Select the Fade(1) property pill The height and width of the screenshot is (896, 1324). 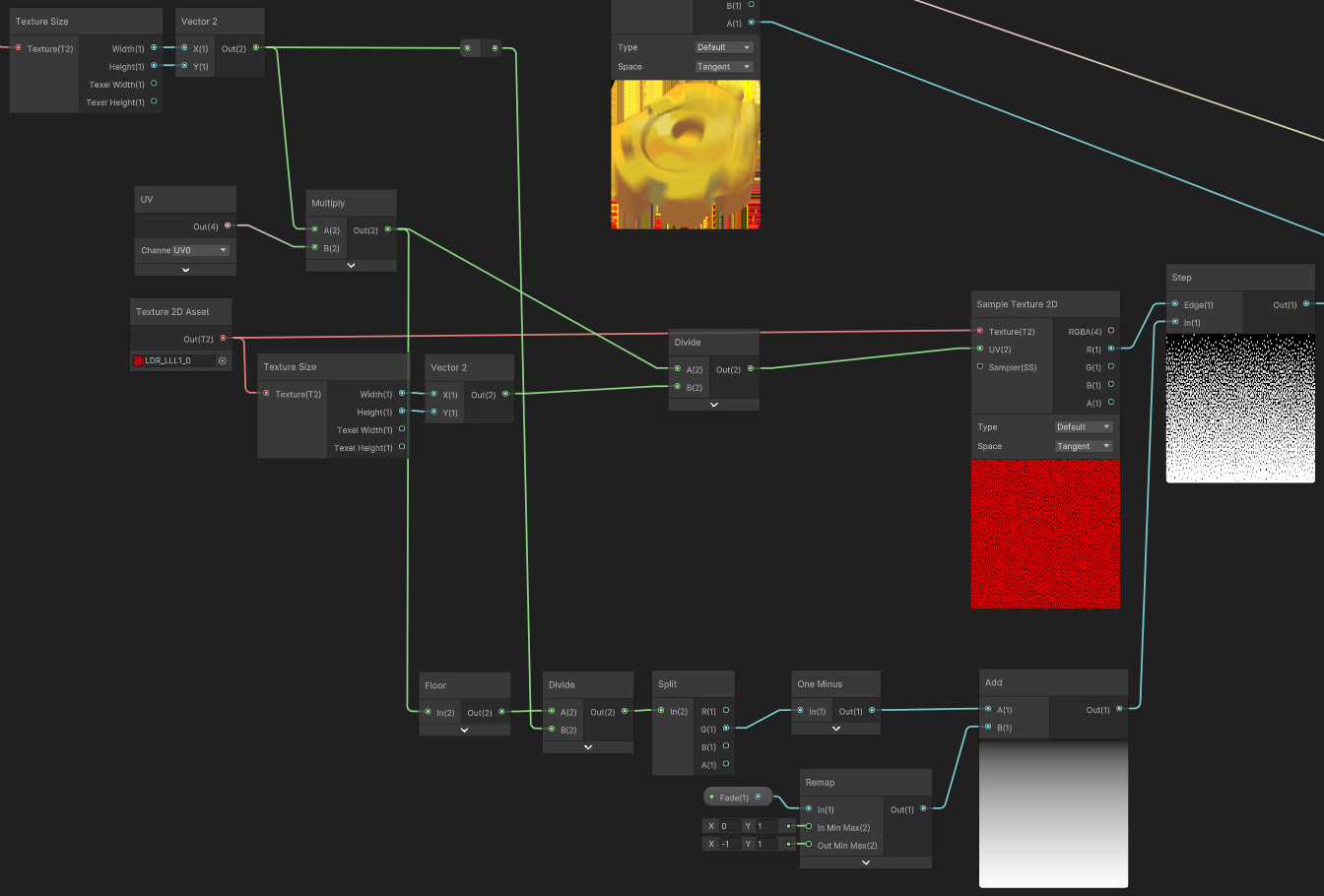tap(736, 797)
